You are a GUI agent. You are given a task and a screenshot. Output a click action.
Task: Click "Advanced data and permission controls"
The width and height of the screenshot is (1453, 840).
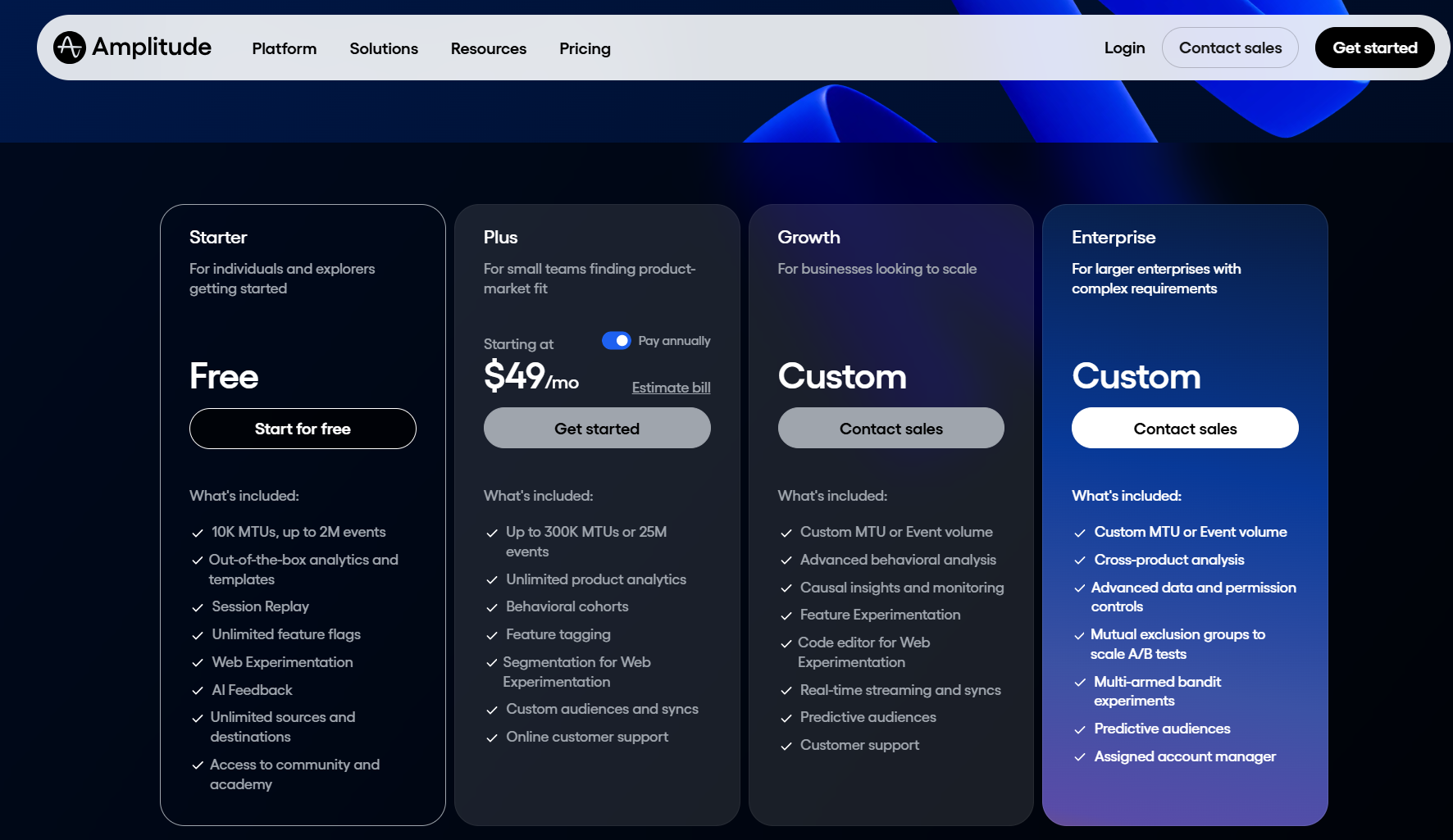pos(1193,597)
